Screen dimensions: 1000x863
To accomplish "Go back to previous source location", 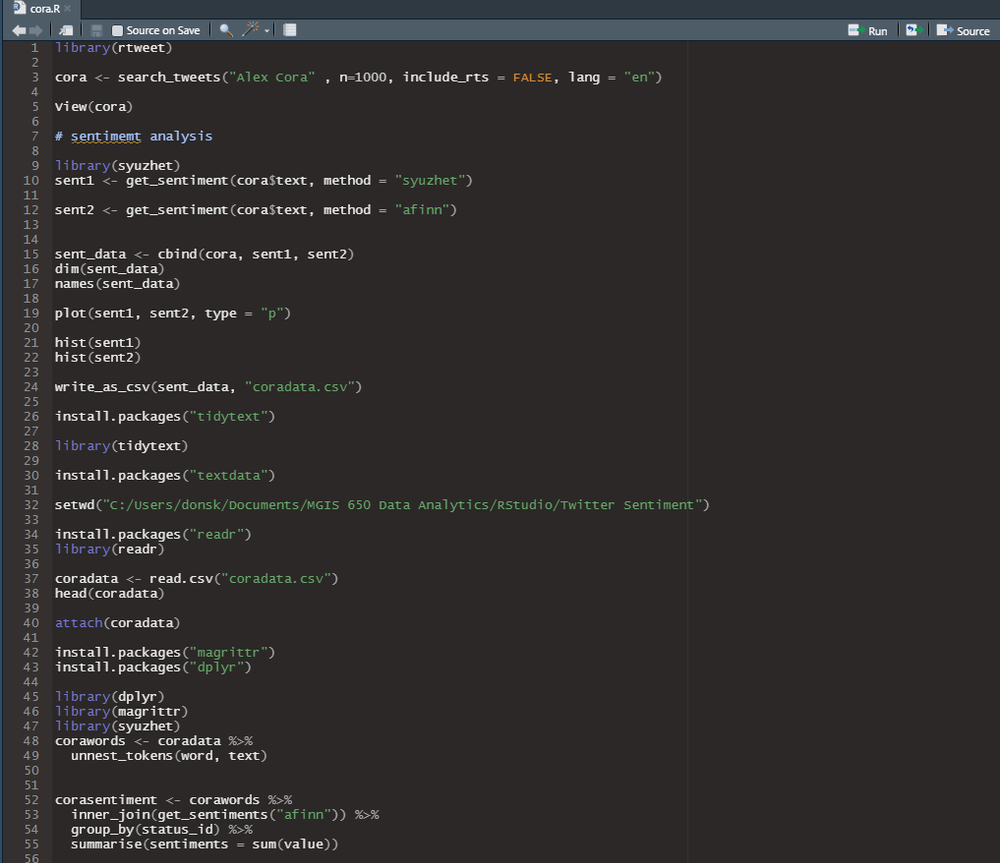I will pos(19,30).
